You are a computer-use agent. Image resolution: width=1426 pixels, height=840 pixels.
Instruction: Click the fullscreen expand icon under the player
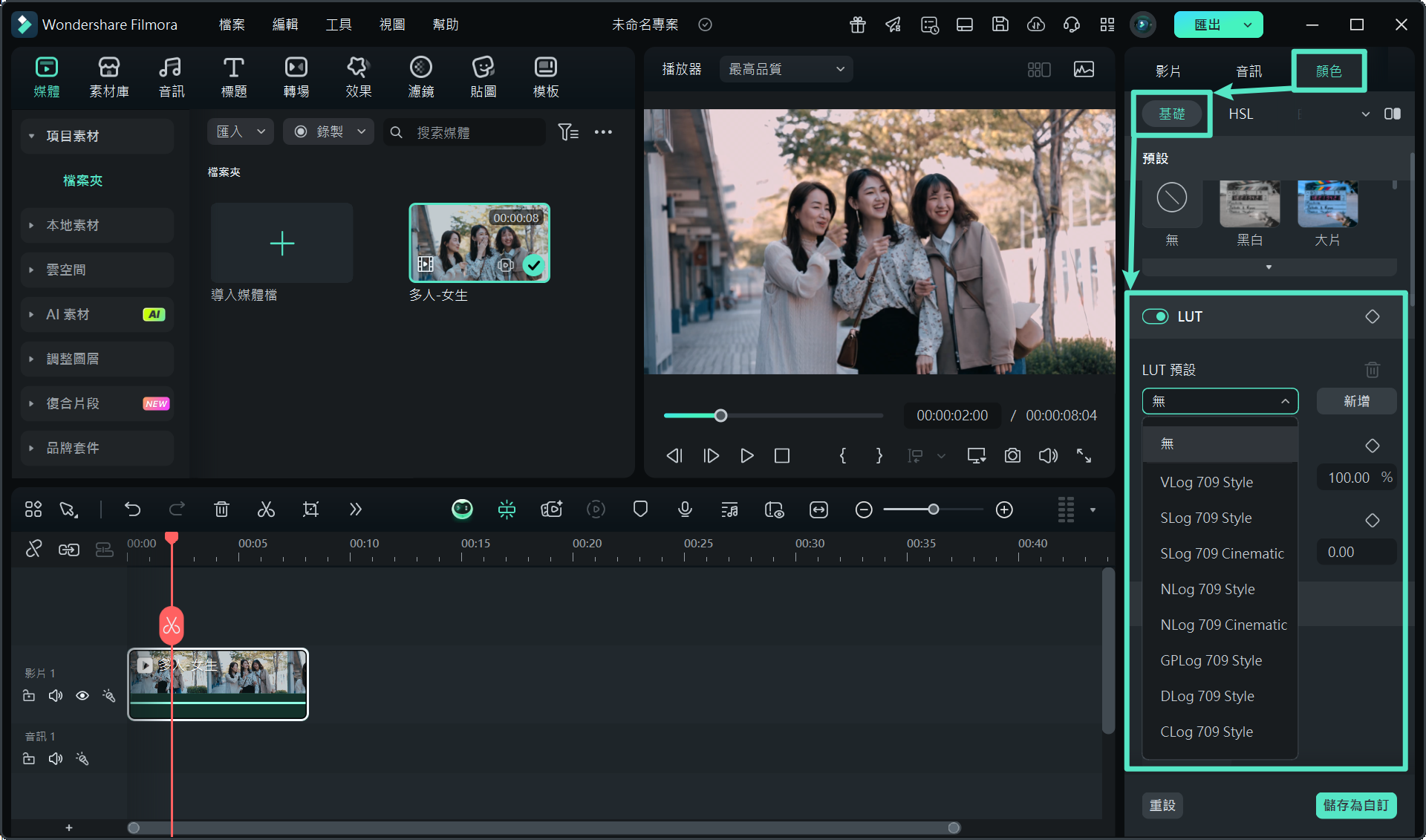pos(1084,455)
